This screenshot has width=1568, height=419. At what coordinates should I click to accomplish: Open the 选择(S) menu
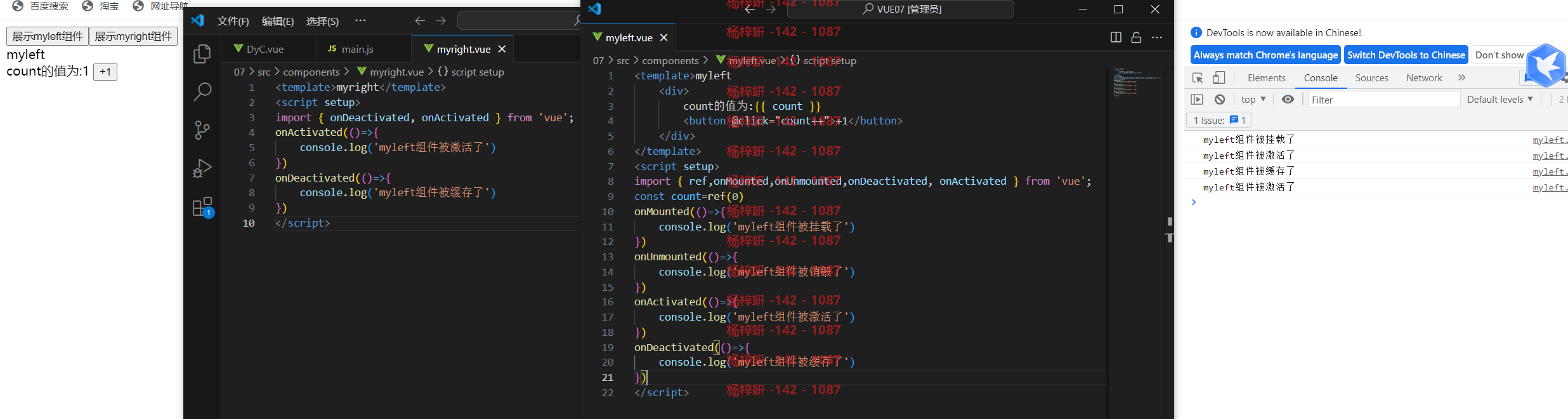point(322,21)
